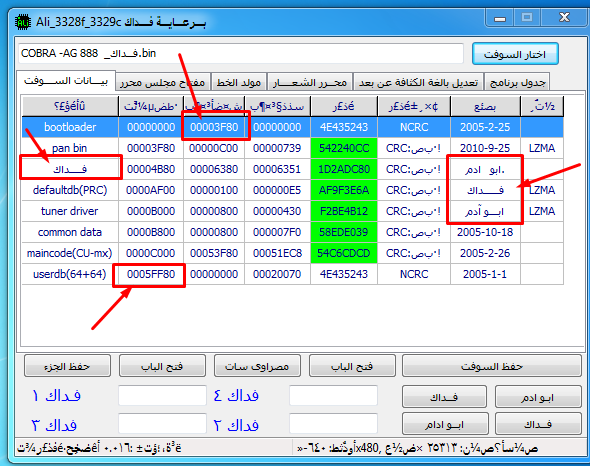Image resolution: width=590 pixels, height=466 pixels.
Task: Select the جدول برنامج tab
Action: 517,82
